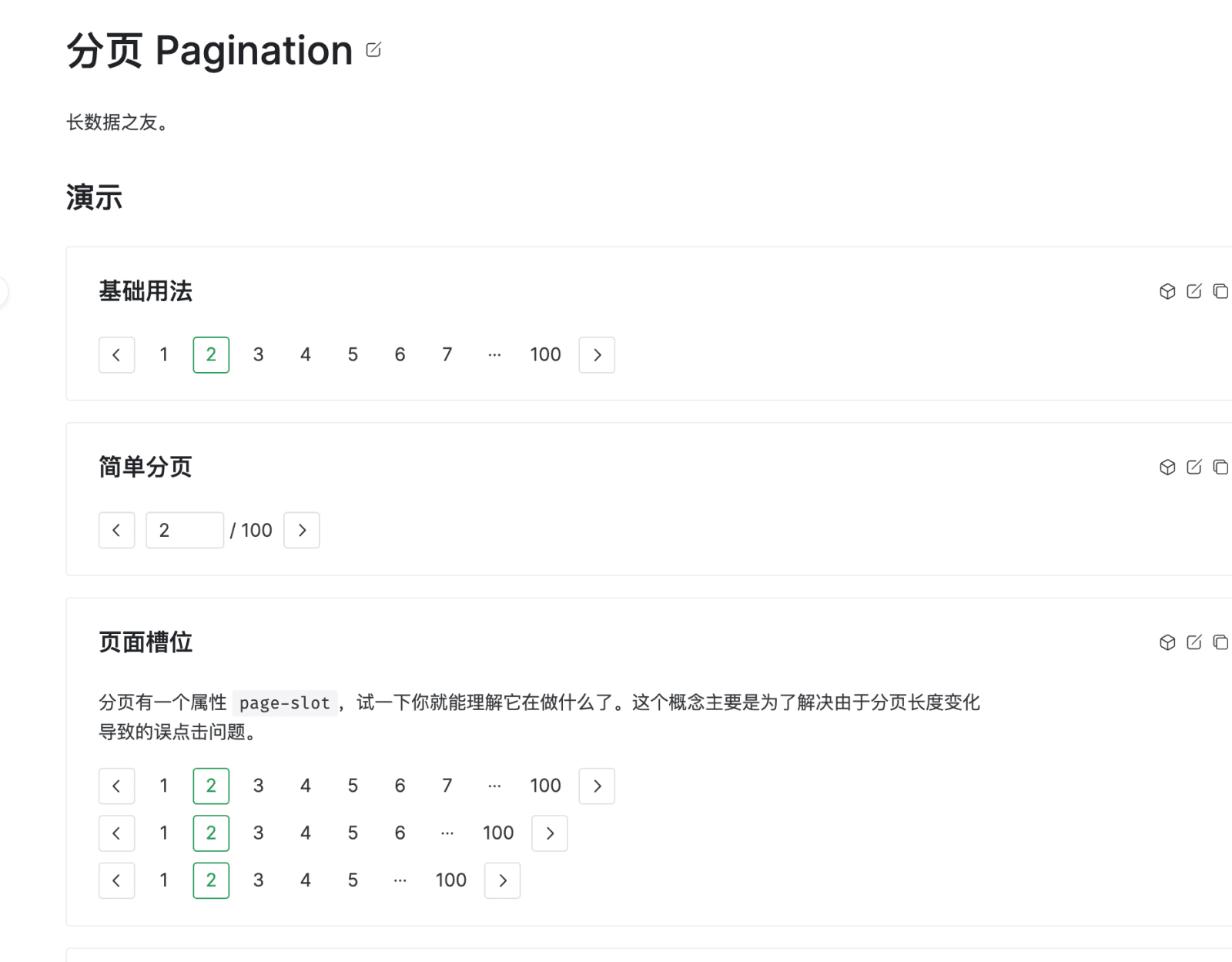Select page 1 in the 页面槽位 row that ends at page 6
The height and width of the screenshot is (962, 1232).
click(x=164, y=833)
